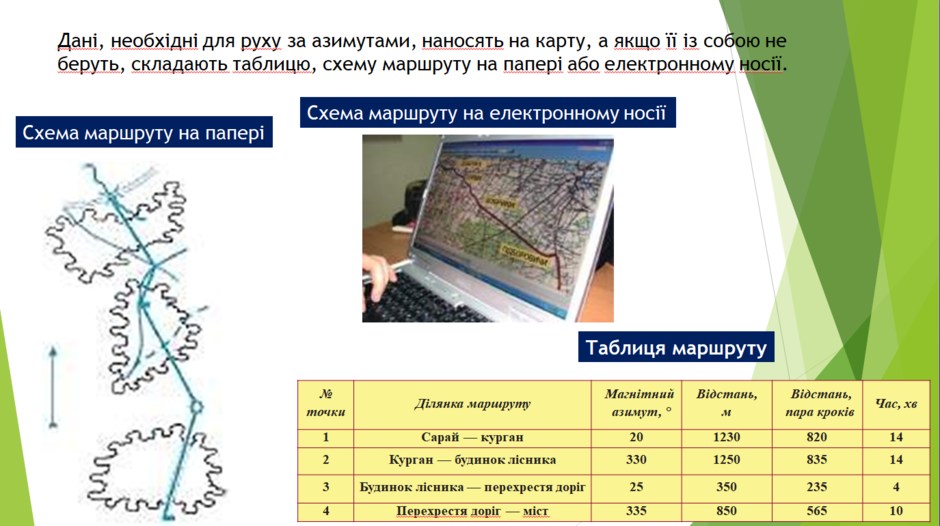Select the 'Курган — будинок лісника' cell
The image size is (940, 526).
(472, 460)
